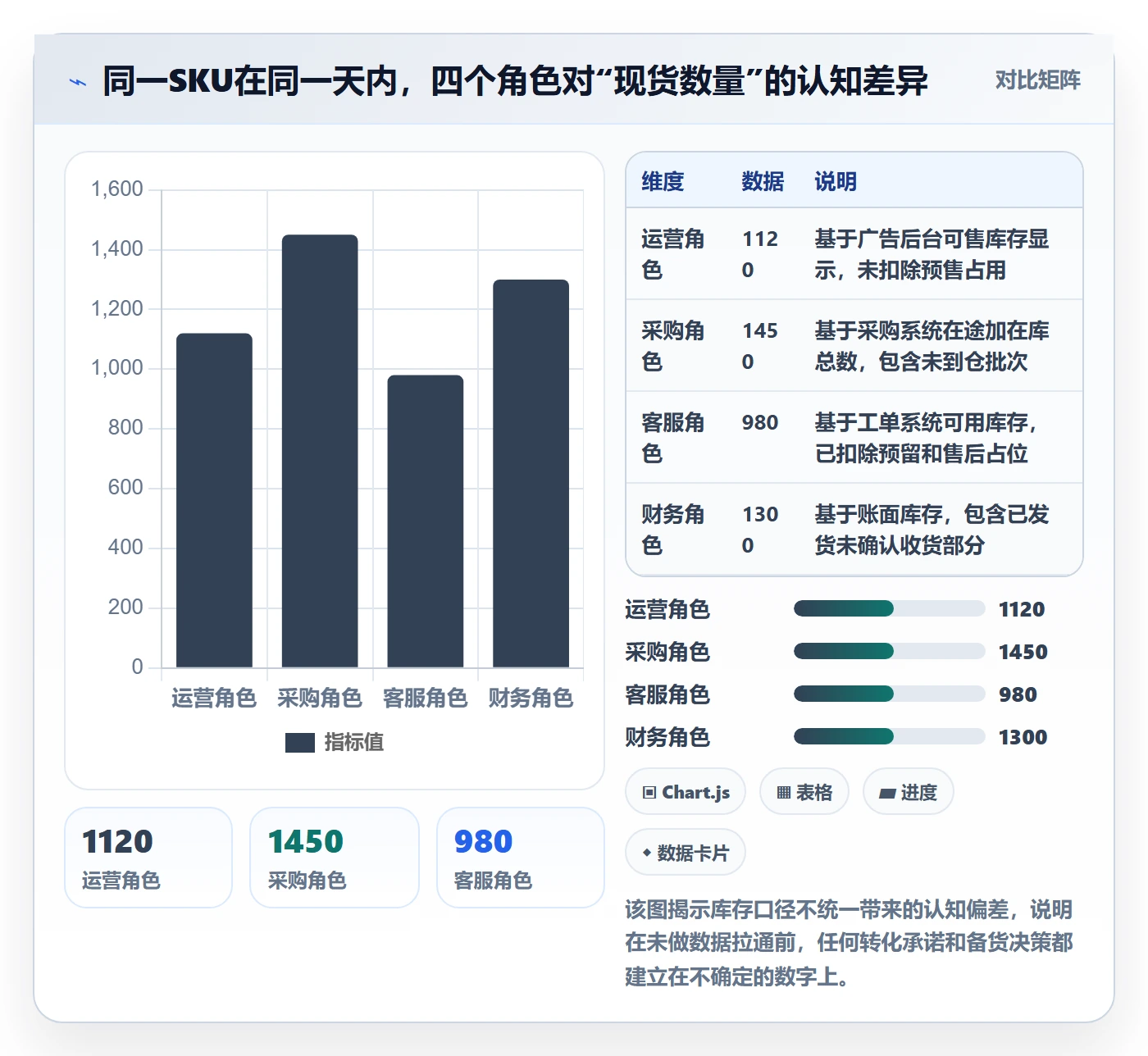Click the 1,600 y-axis label
This screenshot has width=1148, height=1056.
[x=117, y=189]
